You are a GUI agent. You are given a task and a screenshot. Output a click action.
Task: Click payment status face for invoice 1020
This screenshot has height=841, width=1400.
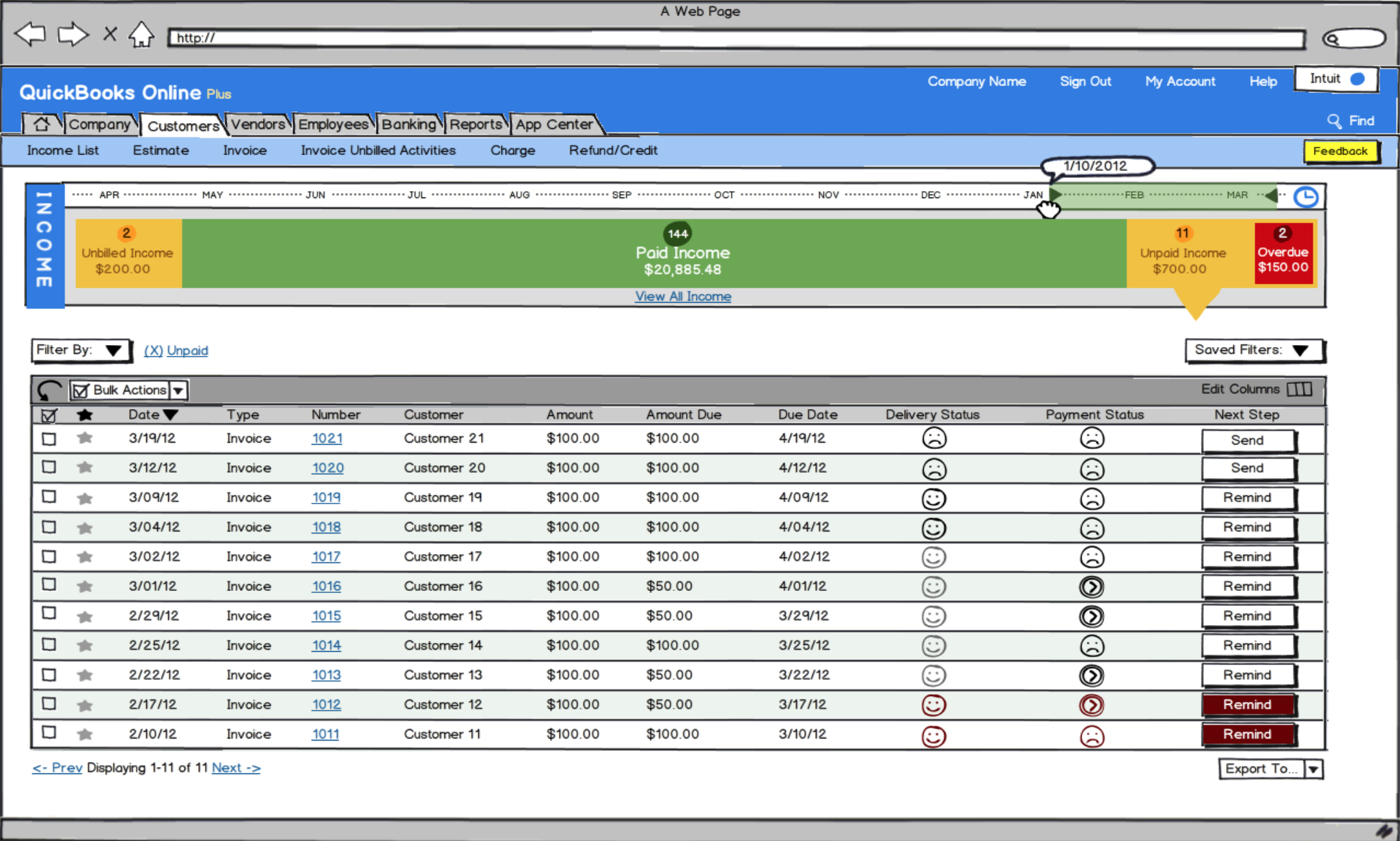[x=1092, y=469]
